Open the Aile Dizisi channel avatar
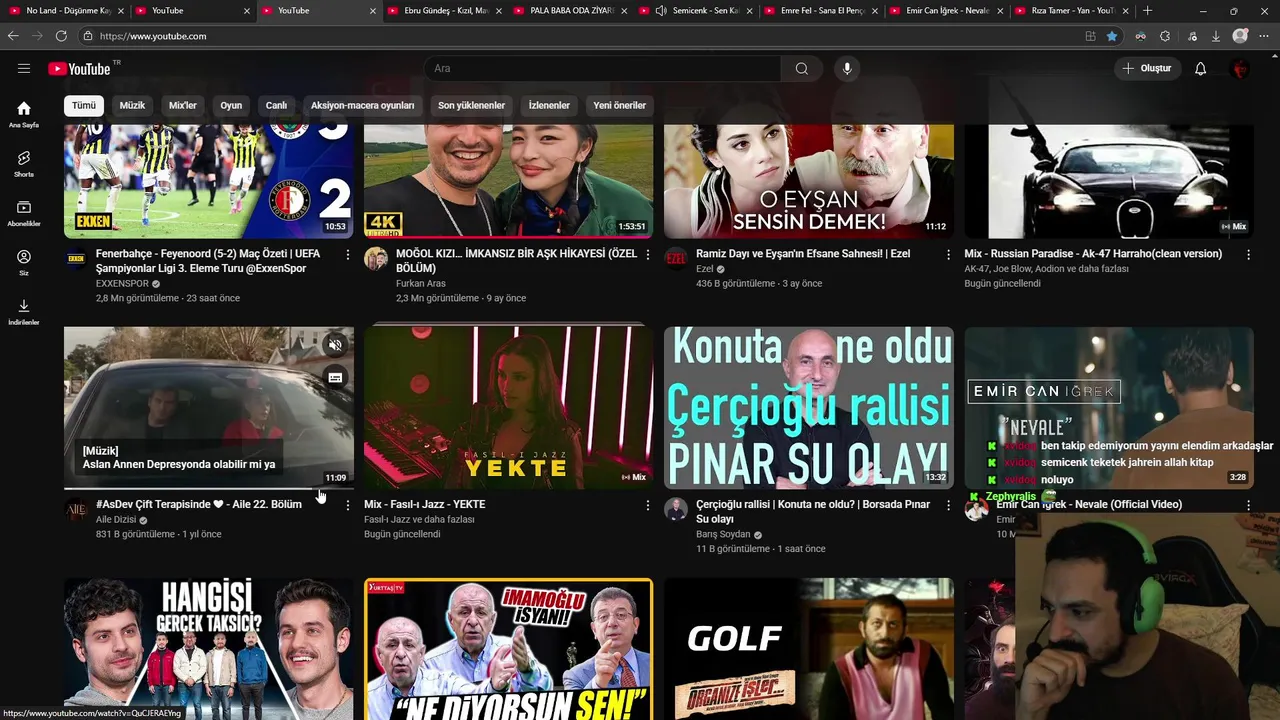Image resolution: width=1280 pixels, height=720 pixels. pyautogui.click(x=76, y=510)
